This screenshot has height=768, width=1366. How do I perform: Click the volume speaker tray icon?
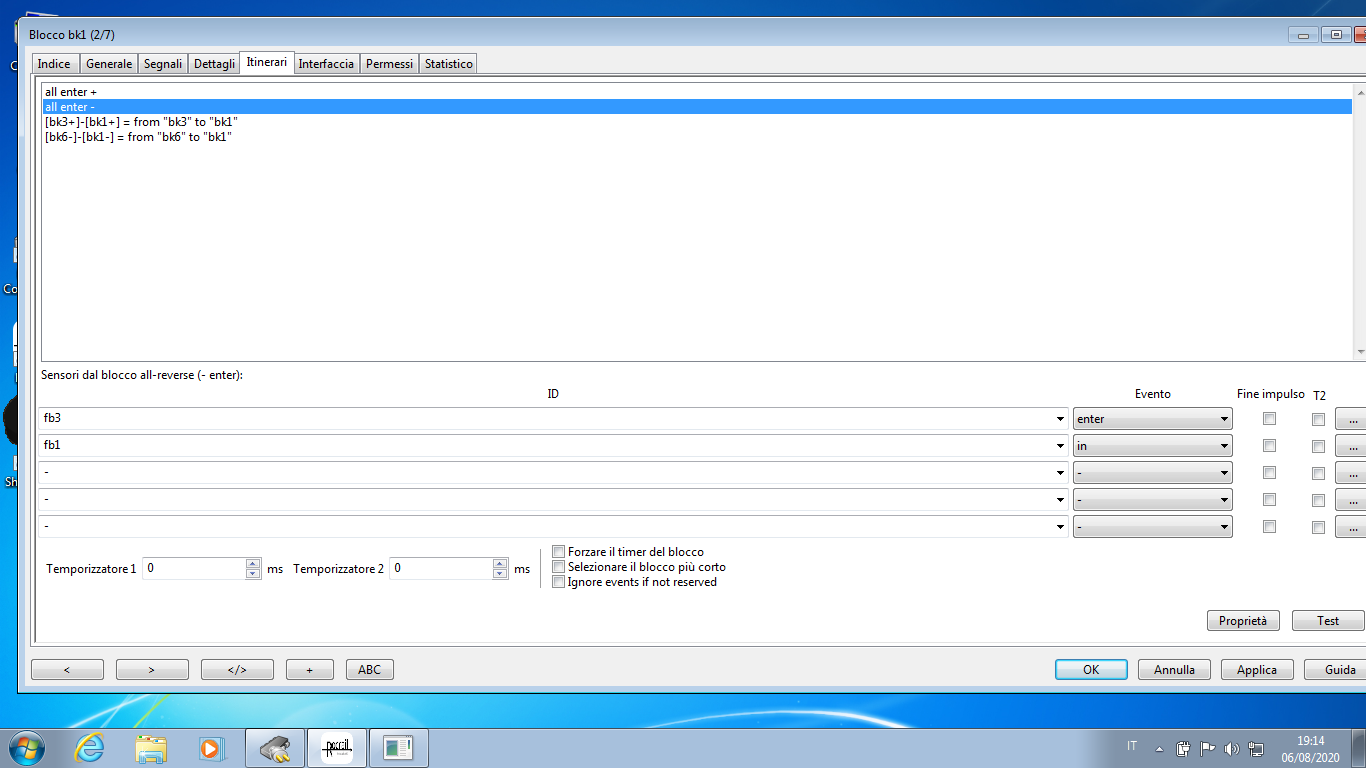coord(1231,748)
